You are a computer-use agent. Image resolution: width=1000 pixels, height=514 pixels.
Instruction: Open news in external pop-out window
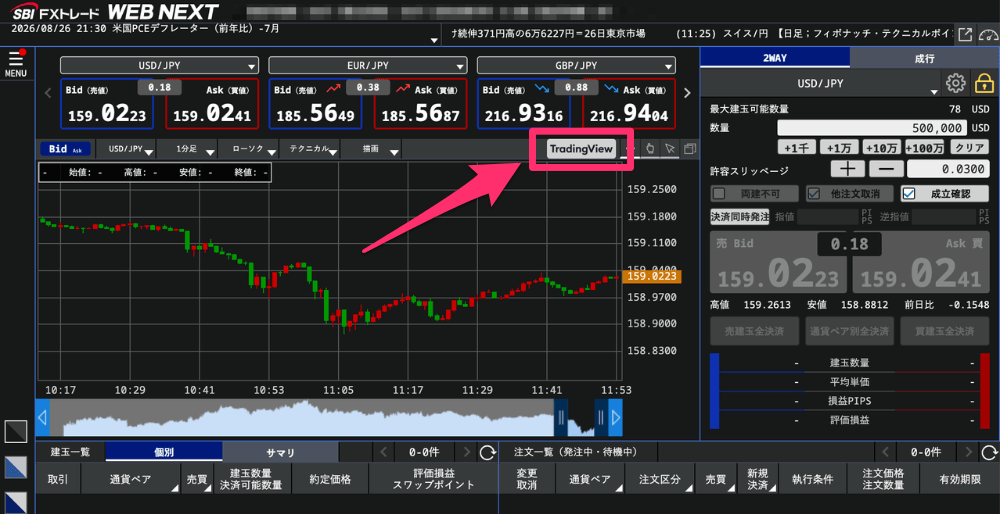point(966,34)
